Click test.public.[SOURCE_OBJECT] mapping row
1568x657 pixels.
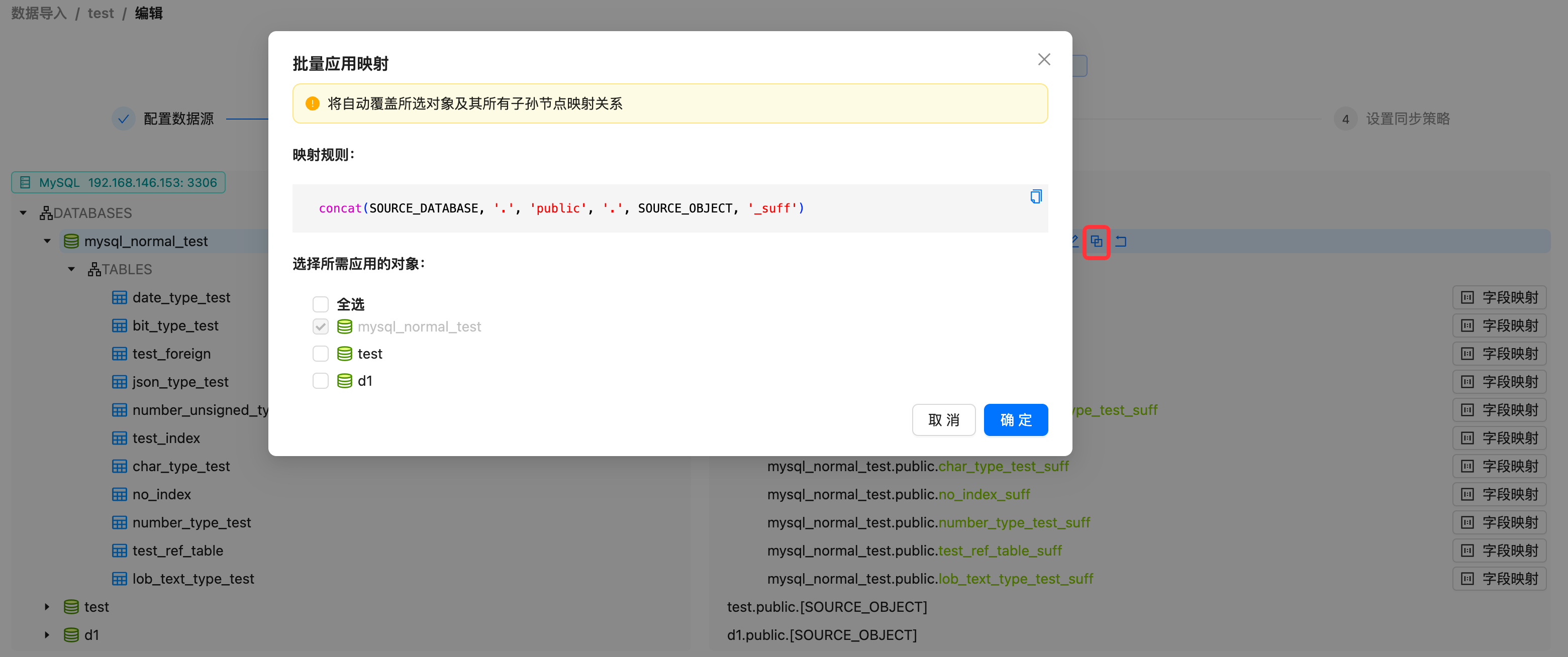(x=827, y=606)
